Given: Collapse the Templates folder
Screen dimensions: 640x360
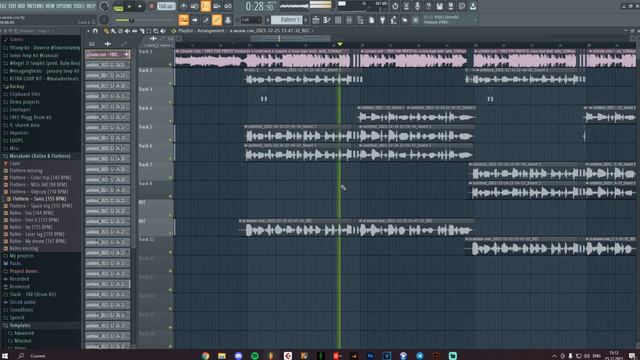Looking at the screenshot, I should pos(20,325).
